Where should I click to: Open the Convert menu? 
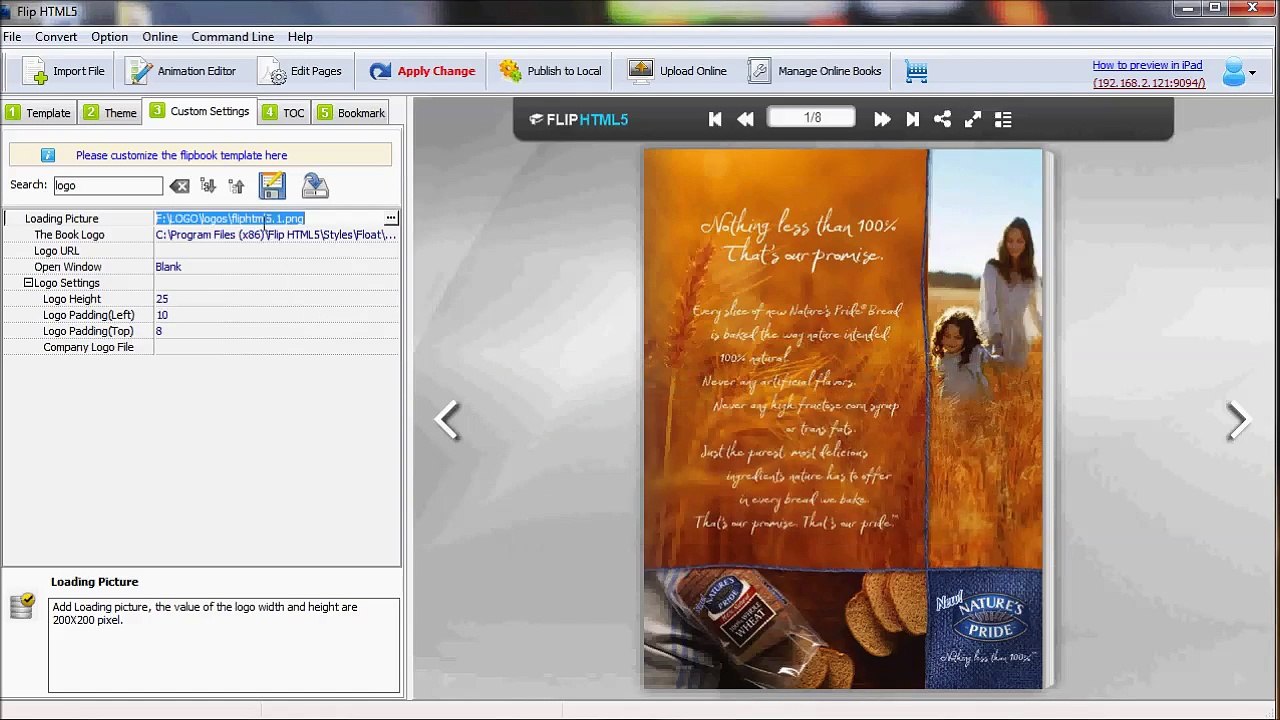pyautogui.click(x=56, y=37)
